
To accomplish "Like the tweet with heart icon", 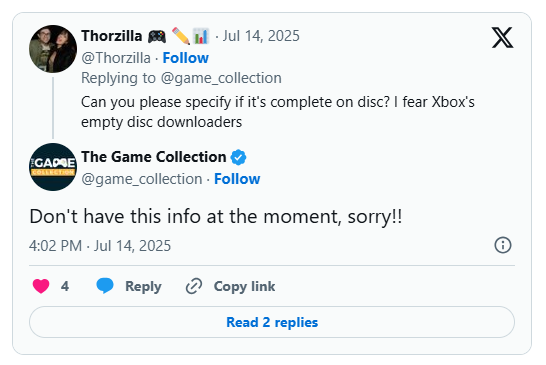I will (x=41, y=286).
